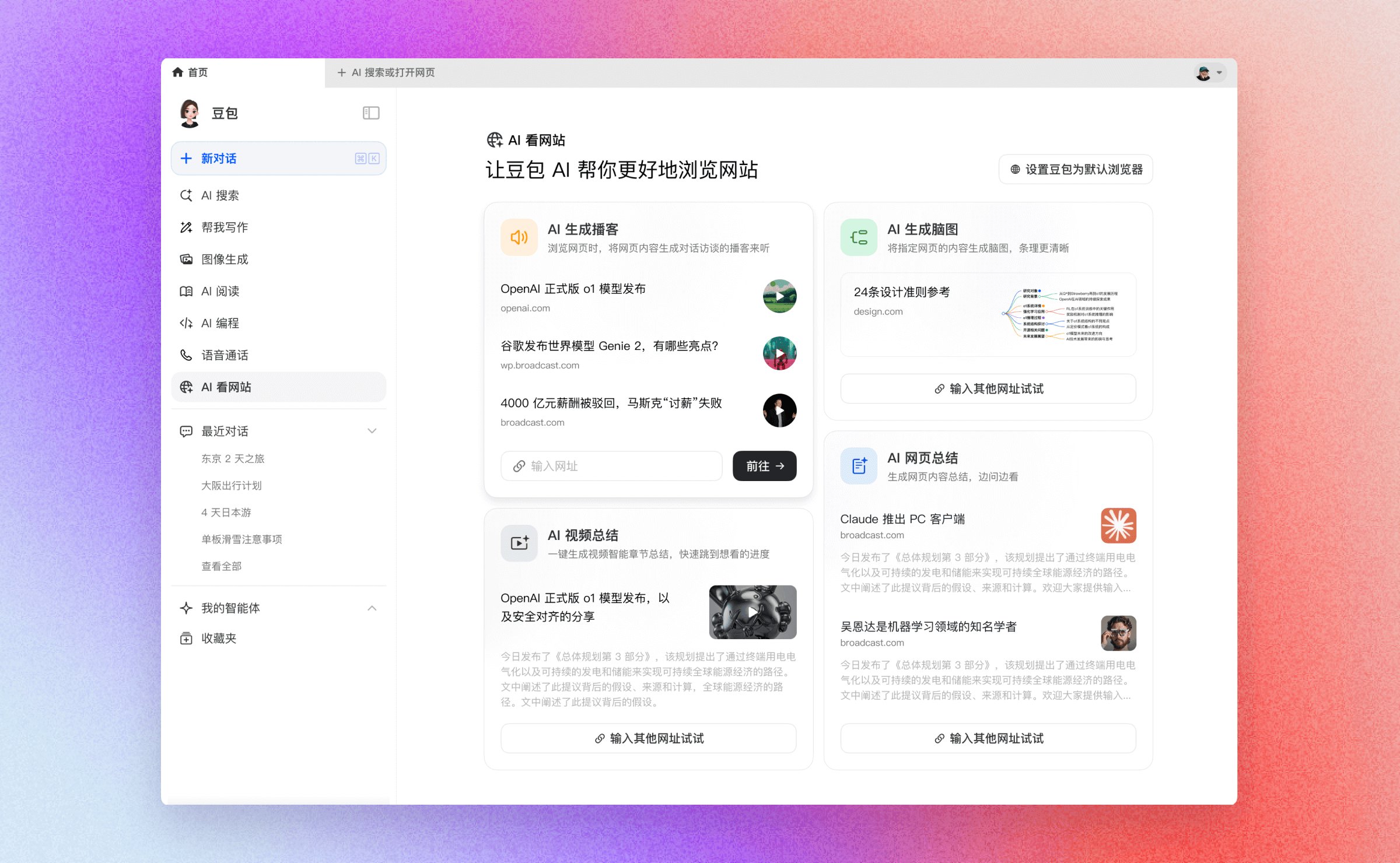This screenshot has height=863, width=1400.
Task: Open the 收藏夹 favorites section
Action: coord(218,638)
